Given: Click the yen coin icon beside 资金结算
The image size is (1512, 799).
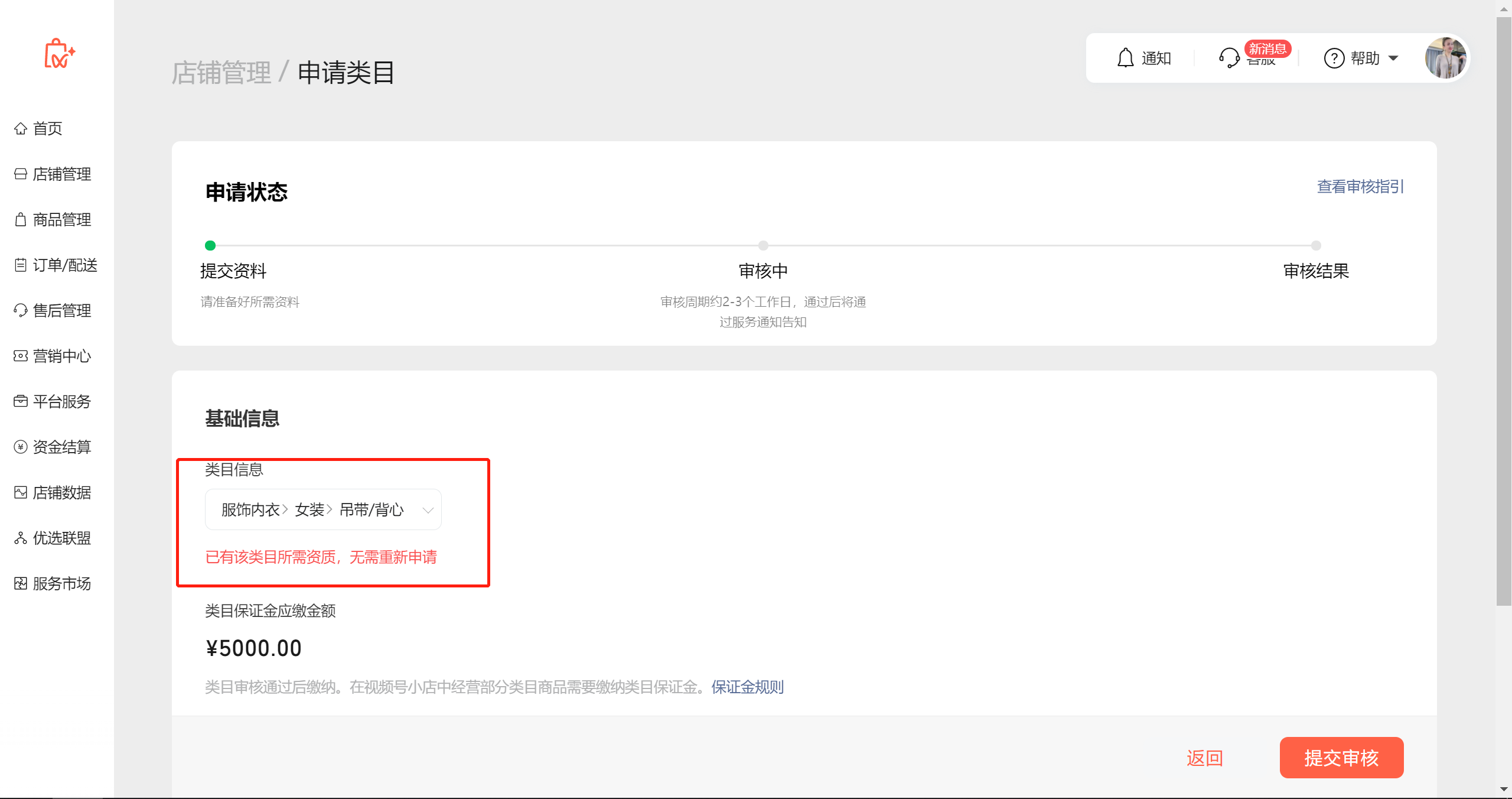Looking at the screenshot, I should (21, 447).
